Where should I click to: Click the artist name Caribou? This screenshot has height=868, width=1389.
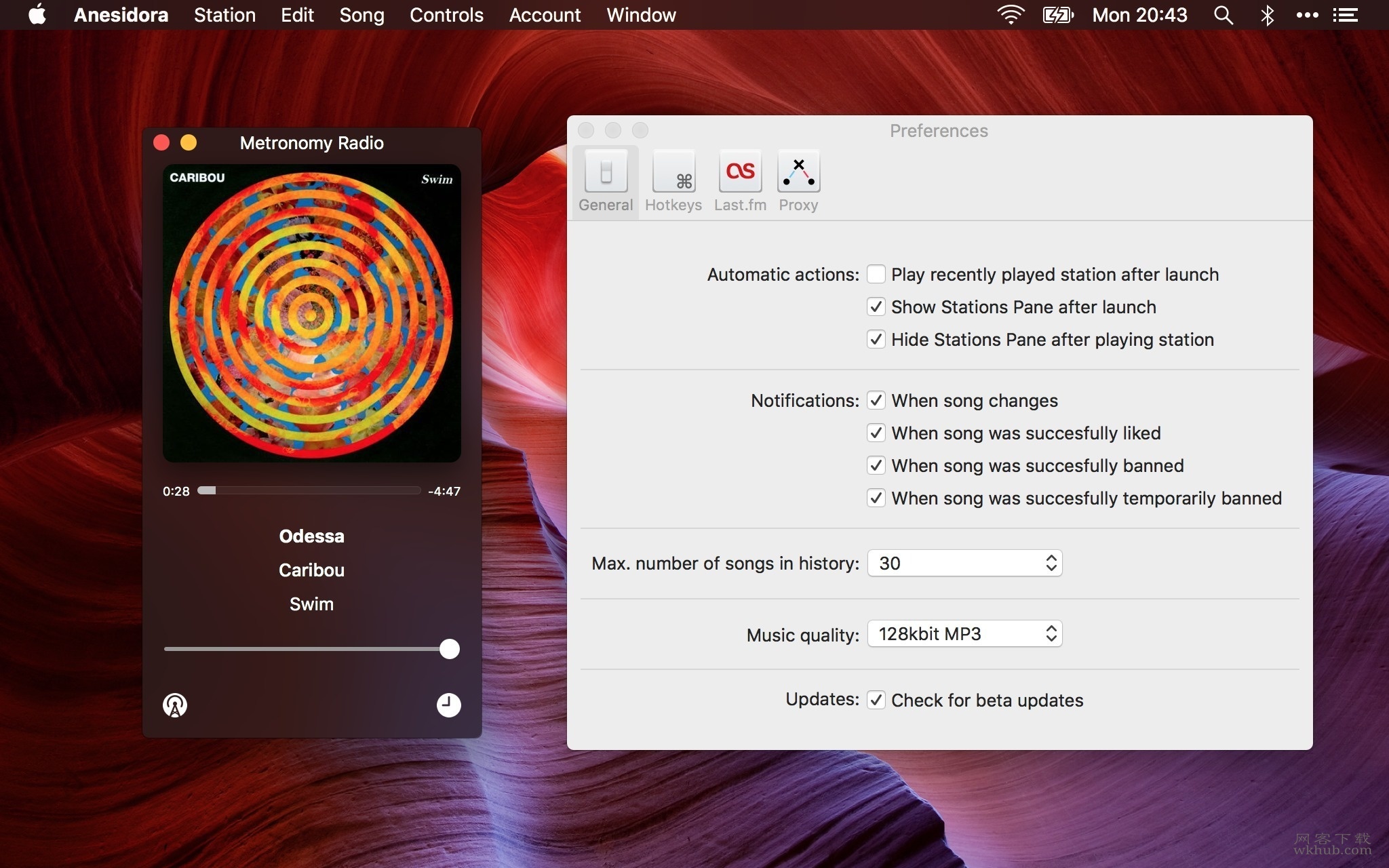click(x=312, y=570)
